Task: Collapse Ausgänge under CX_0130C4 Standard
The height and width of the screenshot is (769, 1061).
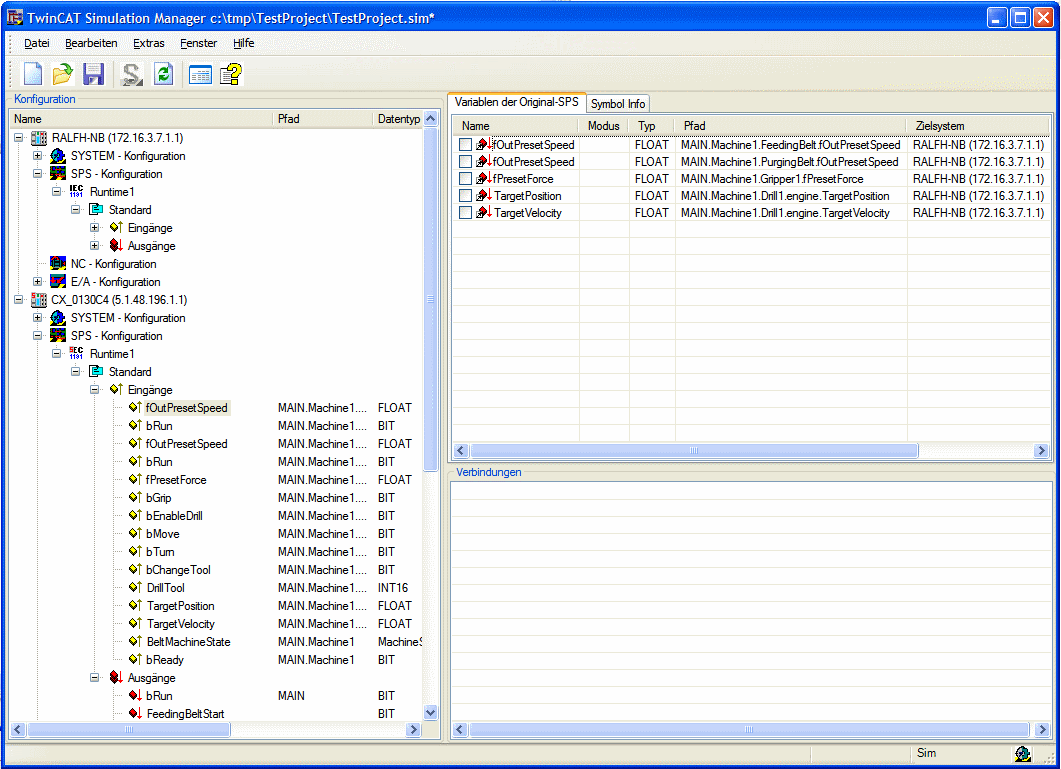Action: click(95, 677)
